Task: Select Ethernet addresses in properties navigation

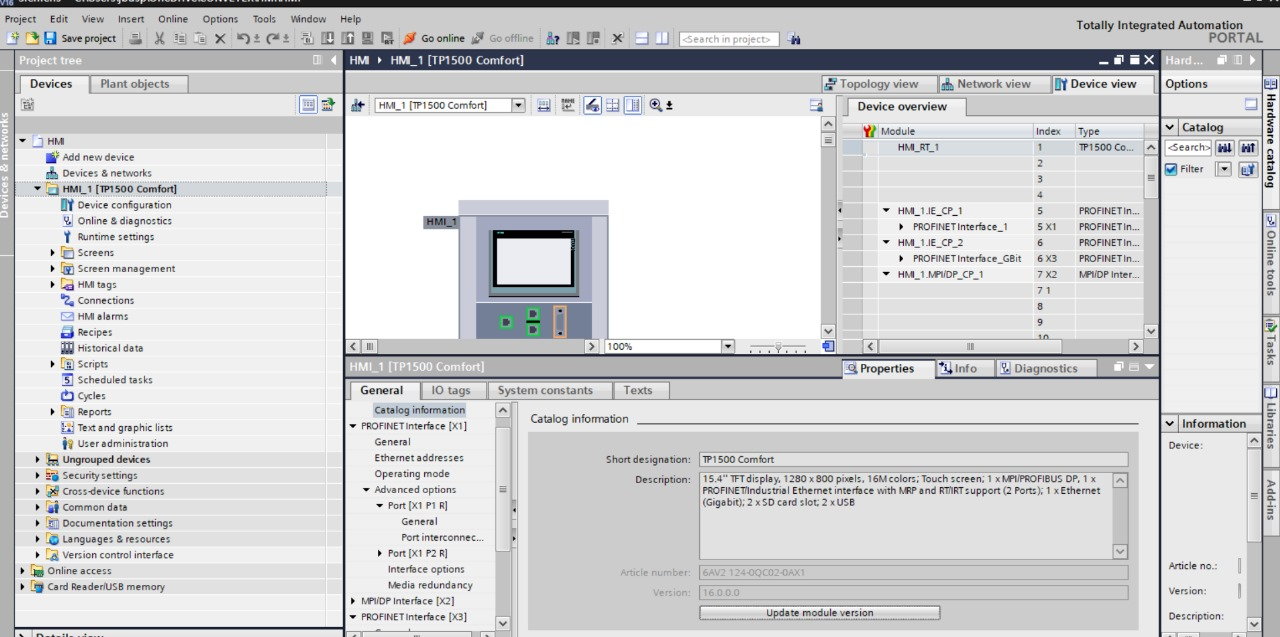Action: coord(418,458)
